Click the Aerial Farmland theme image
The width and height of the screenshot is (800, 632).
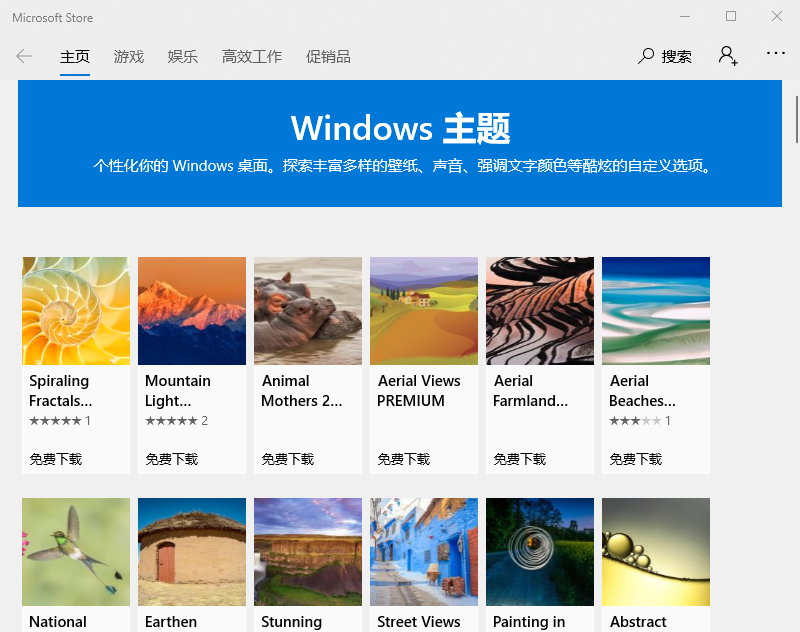tap(540, 311)
